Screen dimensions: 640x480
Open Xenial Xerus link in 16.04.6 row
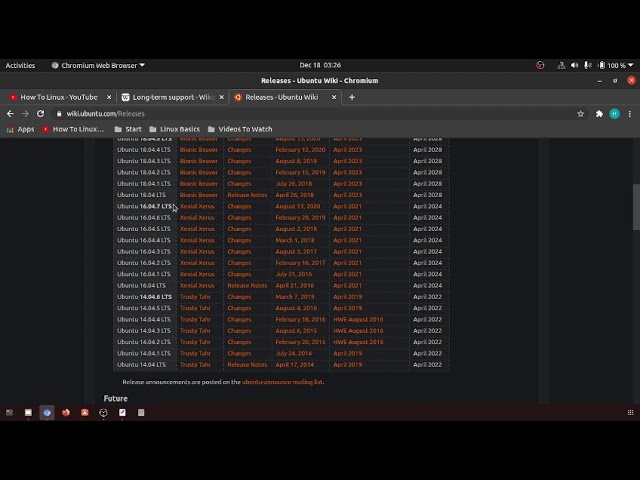[x=197, y=218]
